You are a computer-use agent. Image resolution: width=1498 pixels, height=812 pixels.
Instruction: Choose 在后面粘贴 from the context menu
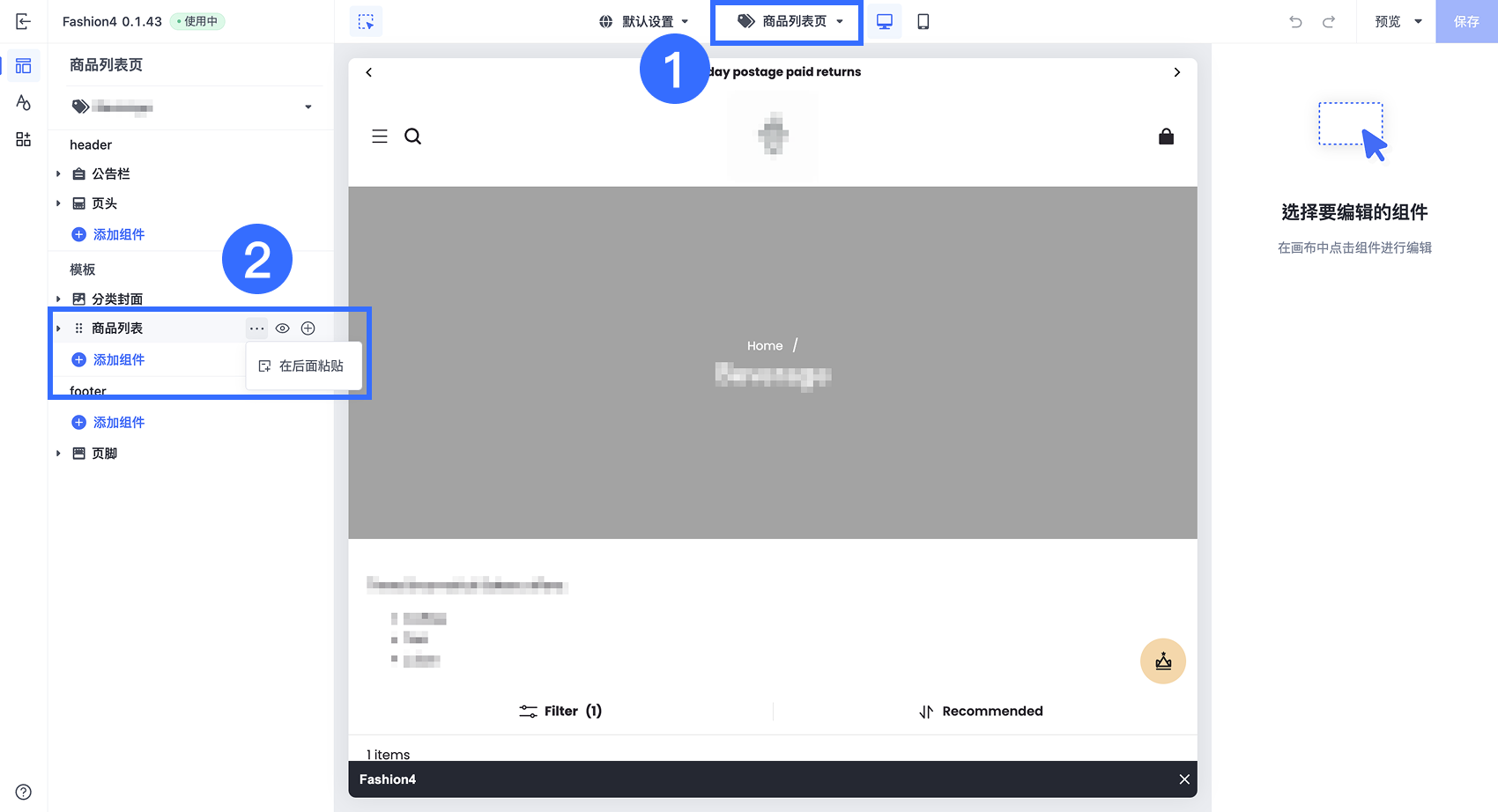[303, 365]
